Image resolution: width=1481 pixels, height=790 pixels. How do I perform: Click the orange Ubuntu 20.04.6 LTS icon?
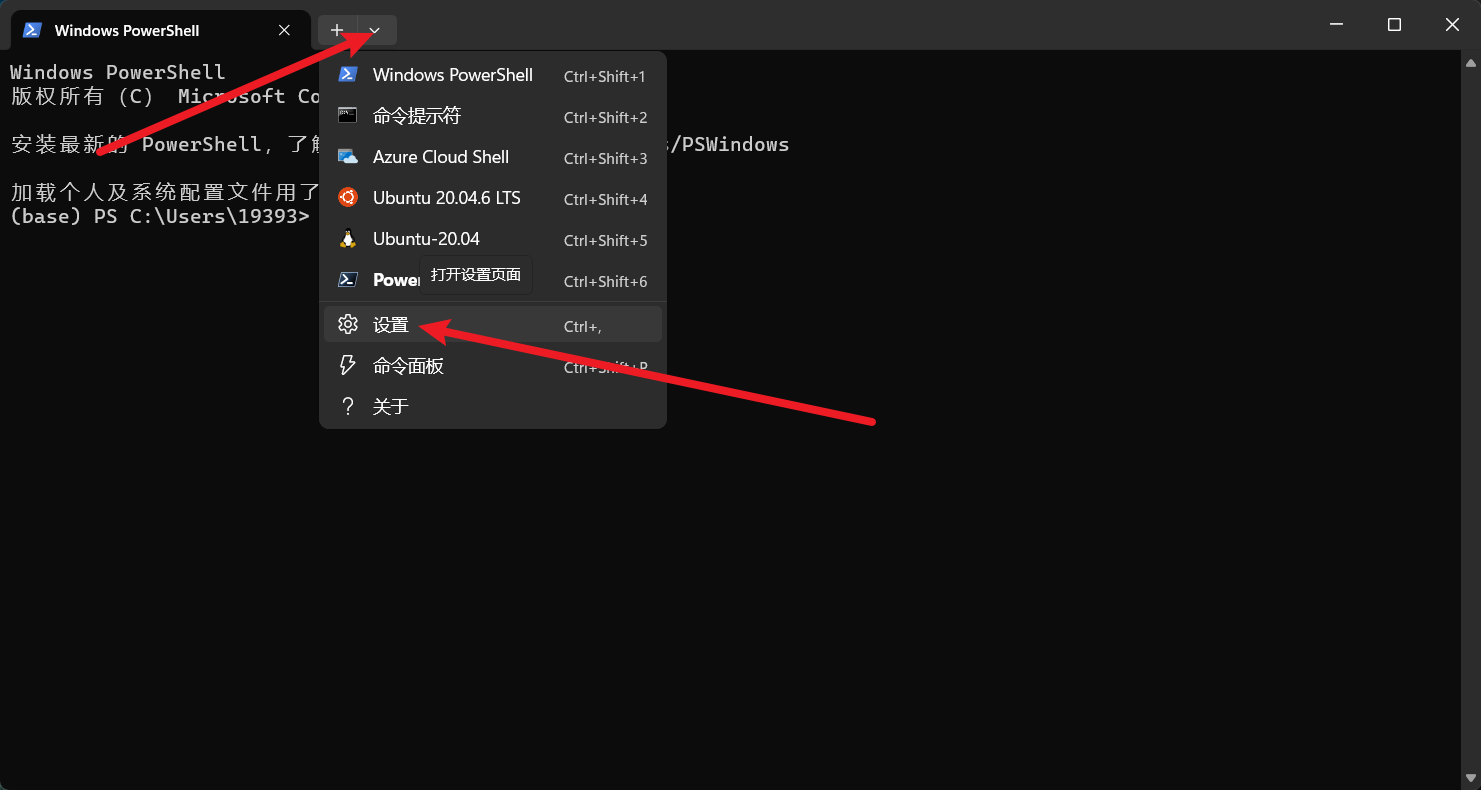click(348, 198)
